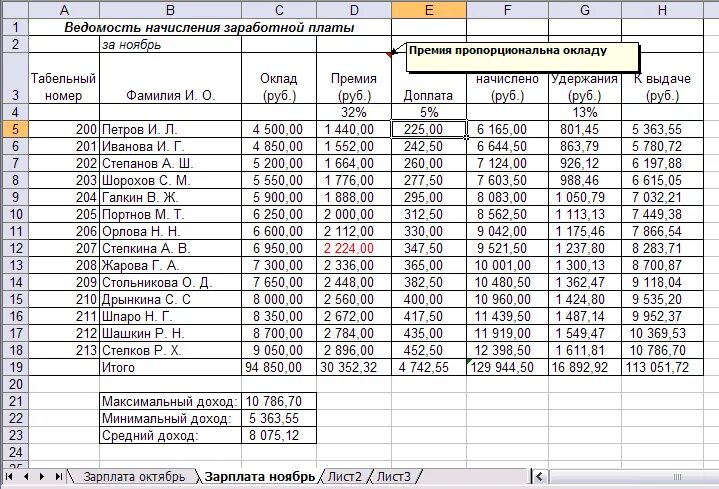Open the Лист3 sheet tab
Image resolution: width=719 pixels, height=489 pixels.
pos(394,477)
